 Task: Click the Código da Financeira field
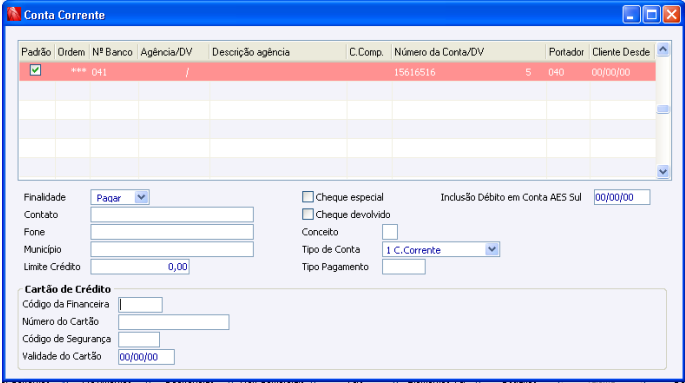(x=140, y=304)
